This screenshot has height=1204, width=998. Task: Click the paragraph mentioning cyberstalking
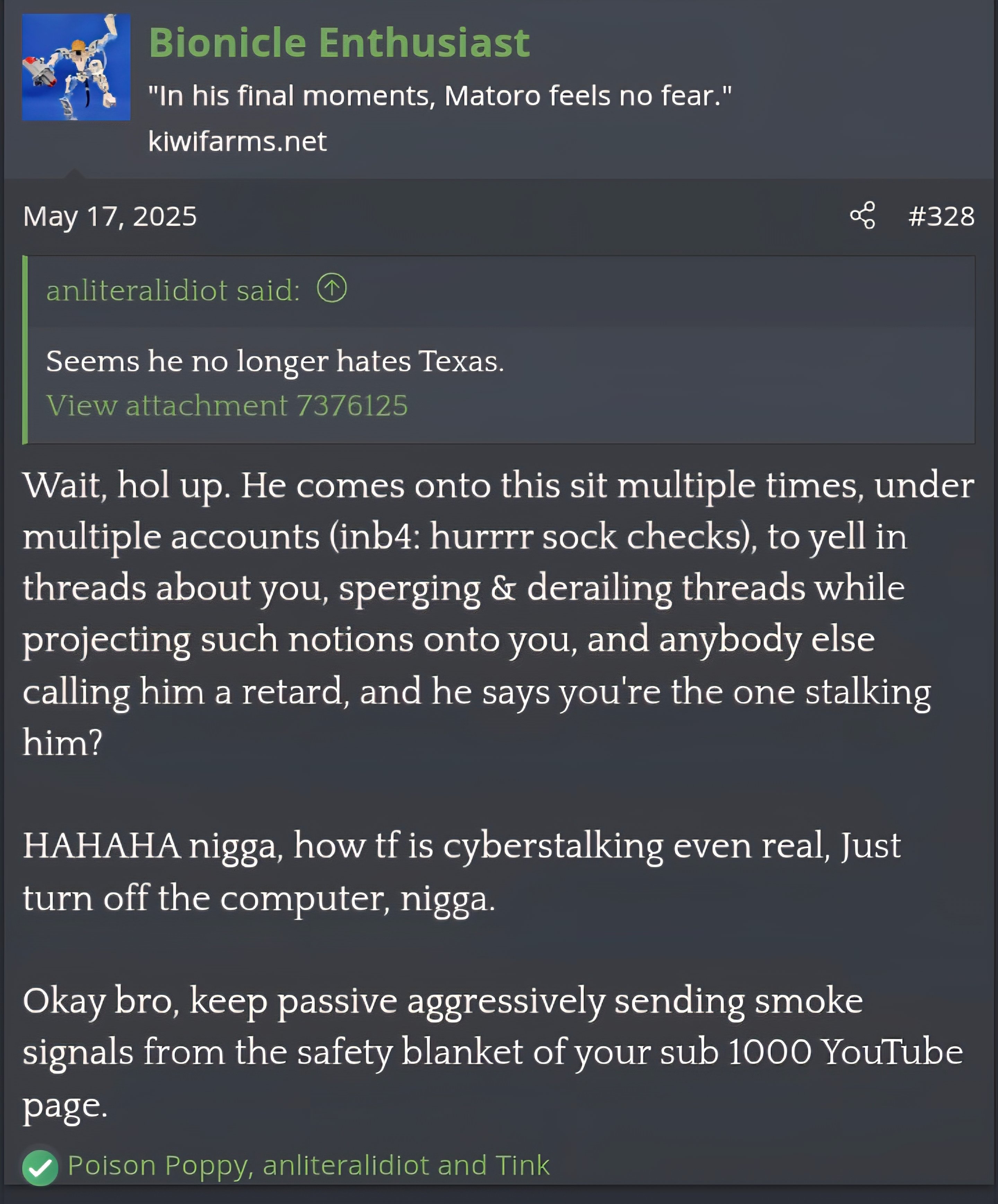coord(462,871)
